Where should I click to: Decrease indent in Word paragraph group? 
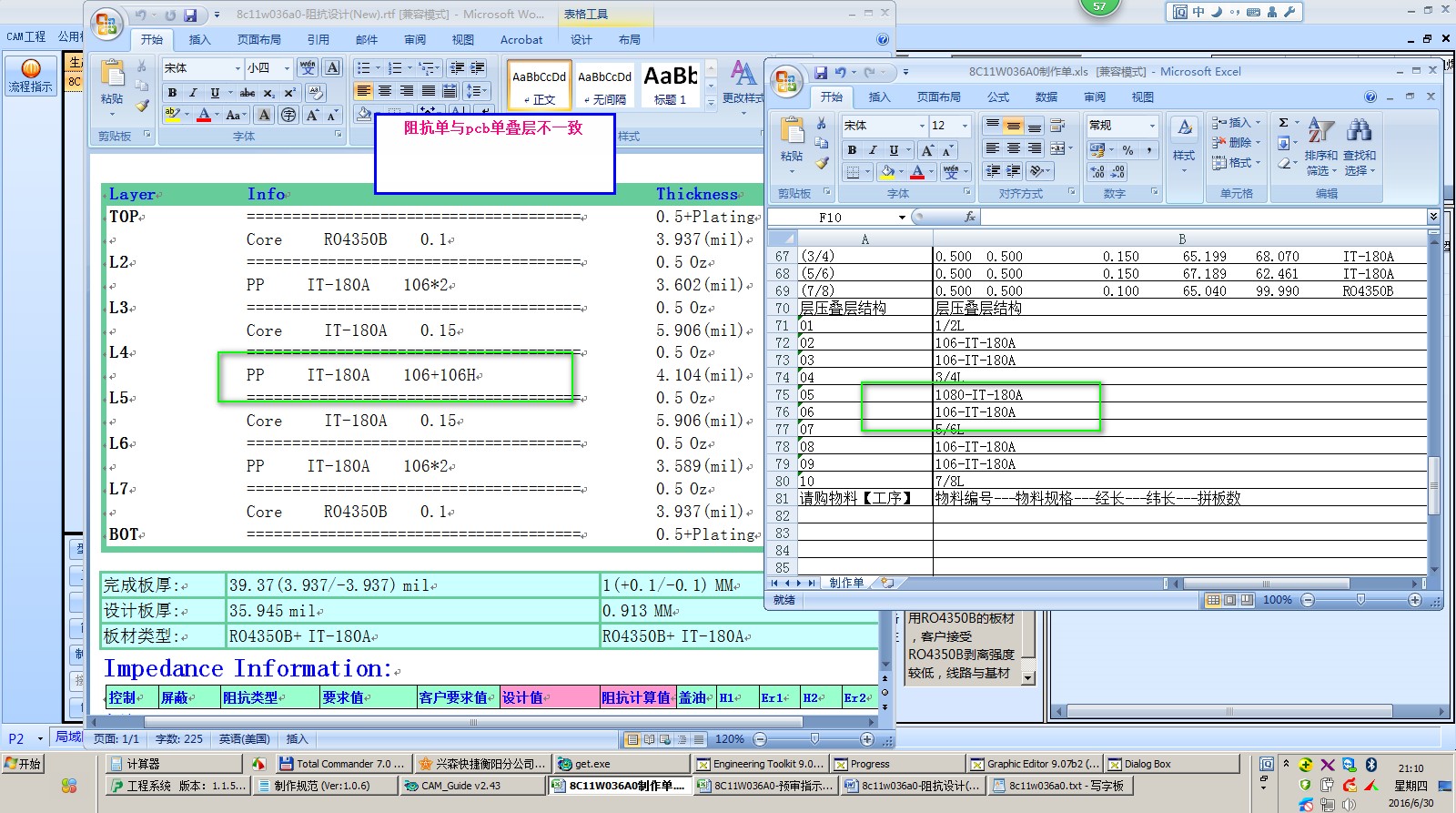point(457,68)
